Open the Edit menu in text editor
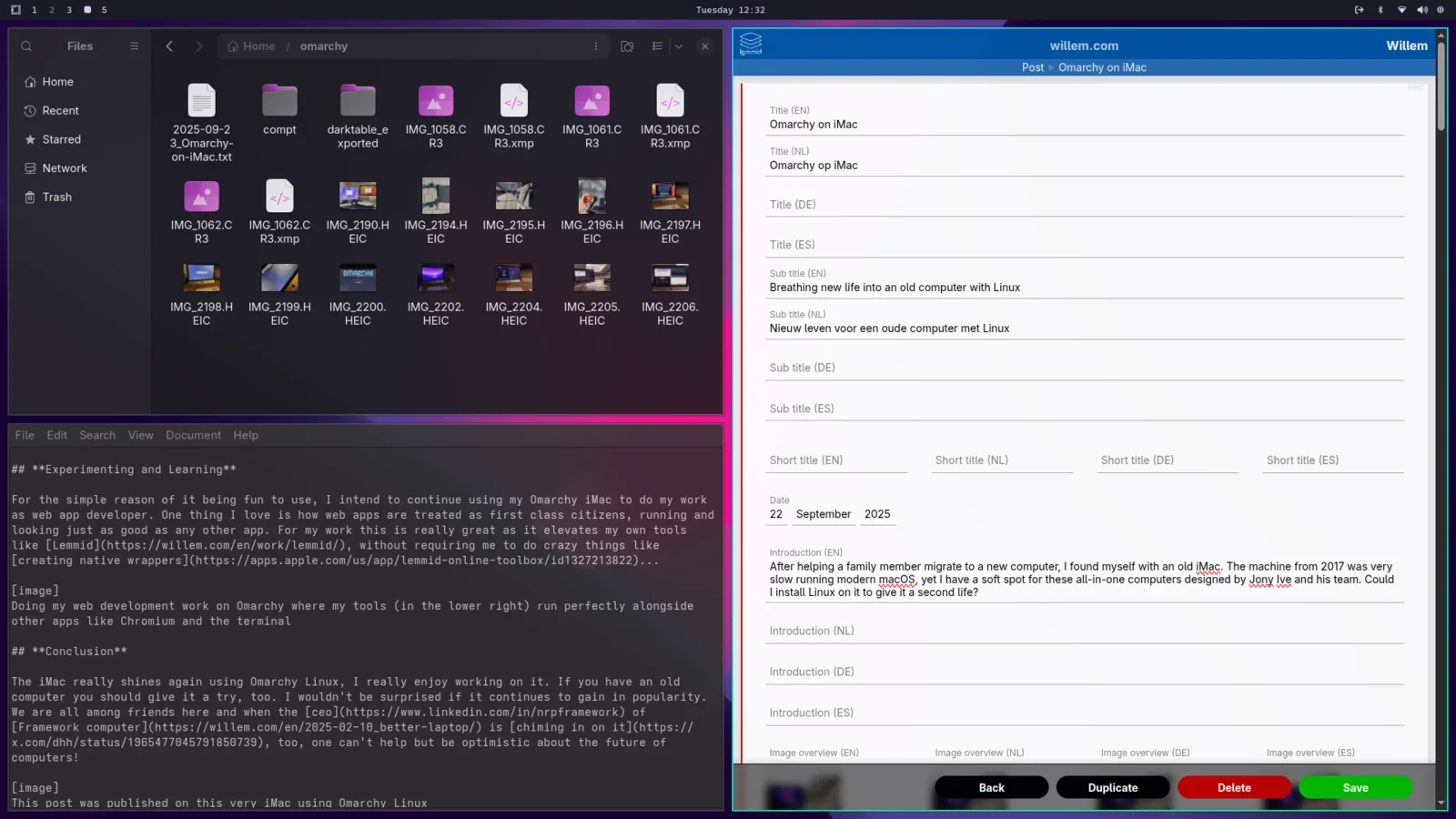Screen dimensions: 1456x819 click(57, 435)
